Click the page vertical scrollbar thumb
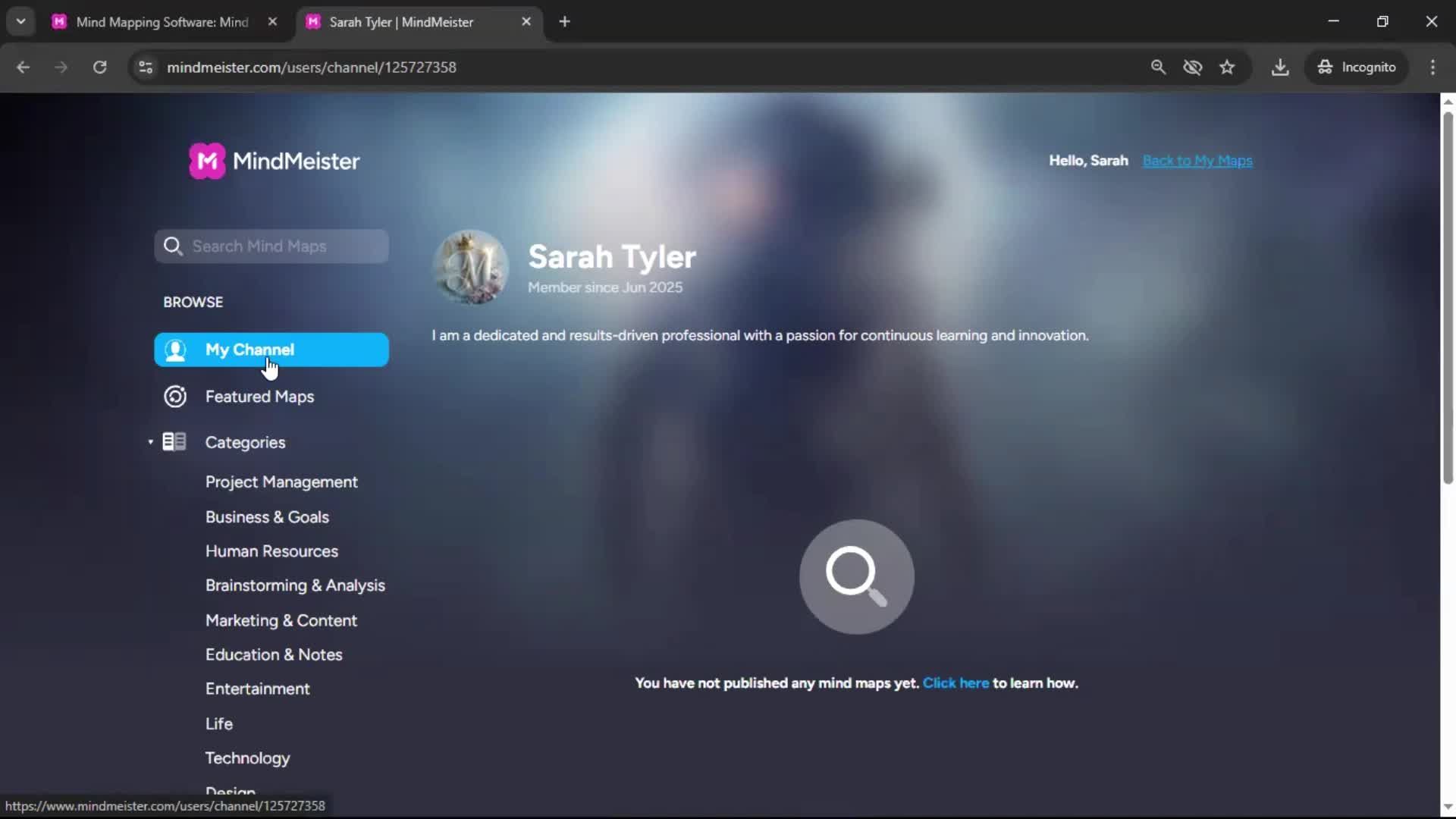This screenshot has height=819, width=1456. point(1448,297)
